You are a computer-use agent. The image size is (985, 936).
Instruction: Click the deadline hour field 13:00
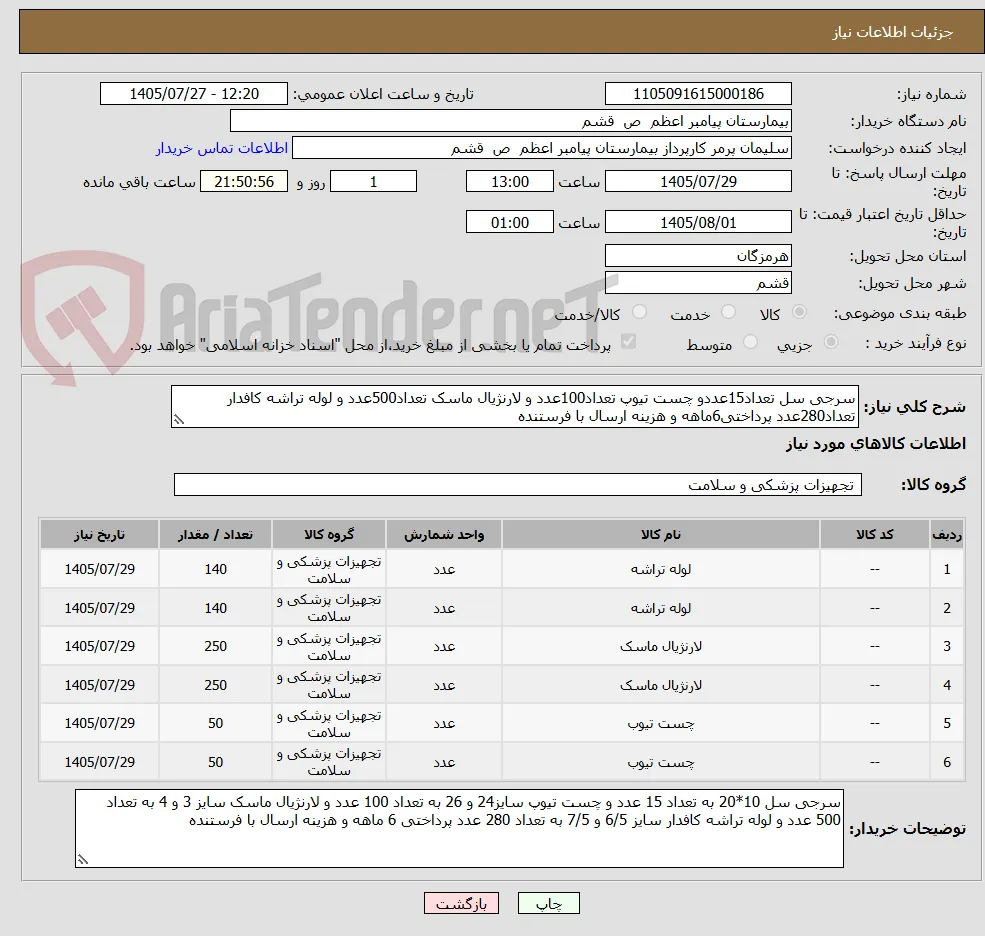[509, 182]
